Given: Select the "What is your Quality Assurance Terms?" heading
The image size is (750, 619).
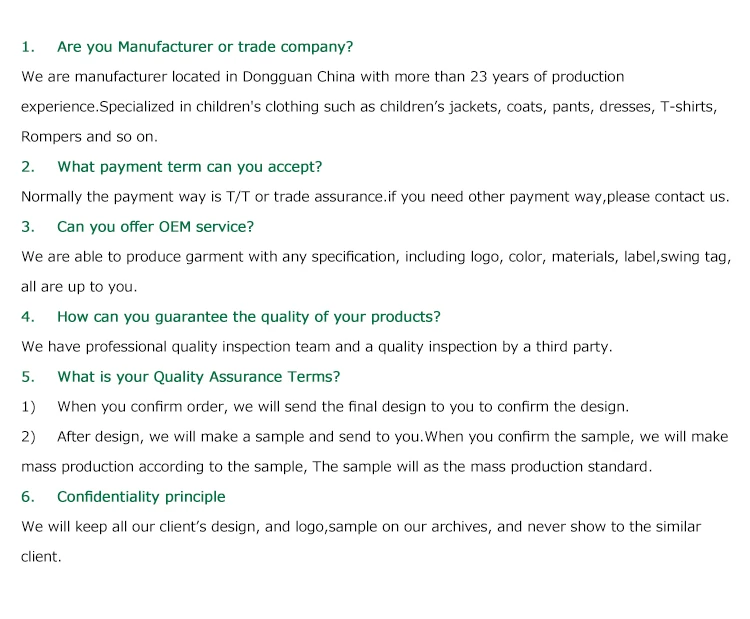Looking at the screenshot, I should click(x=198, y=377).
